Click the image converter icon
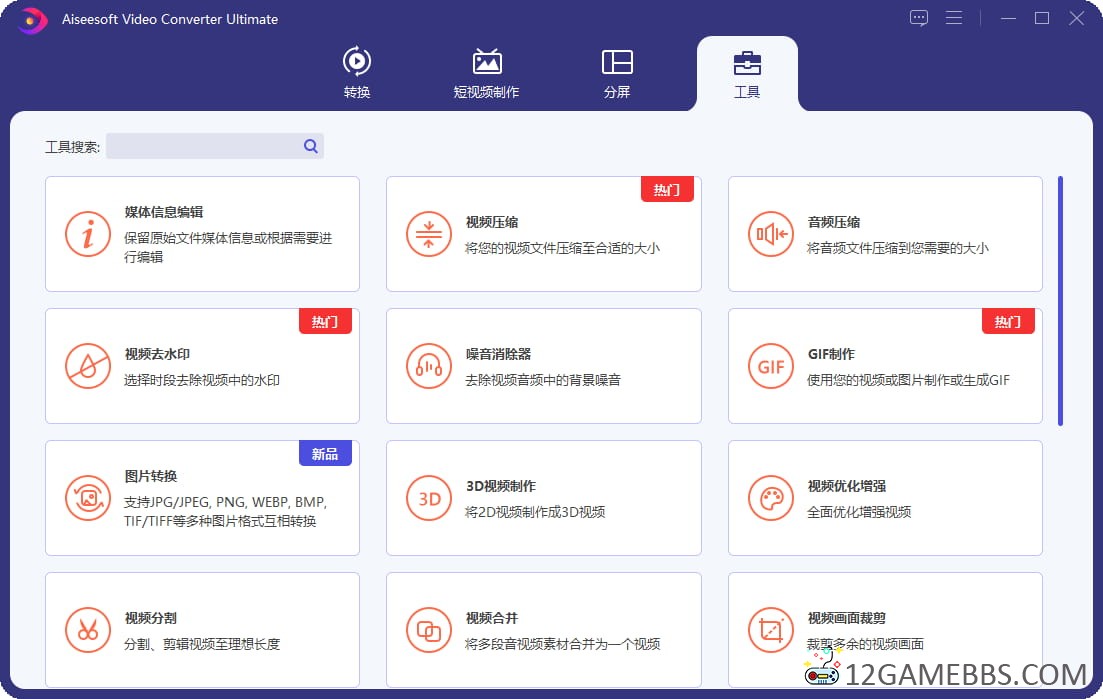Viewport: 1103px width, 699px height. (x=88, y=499)
